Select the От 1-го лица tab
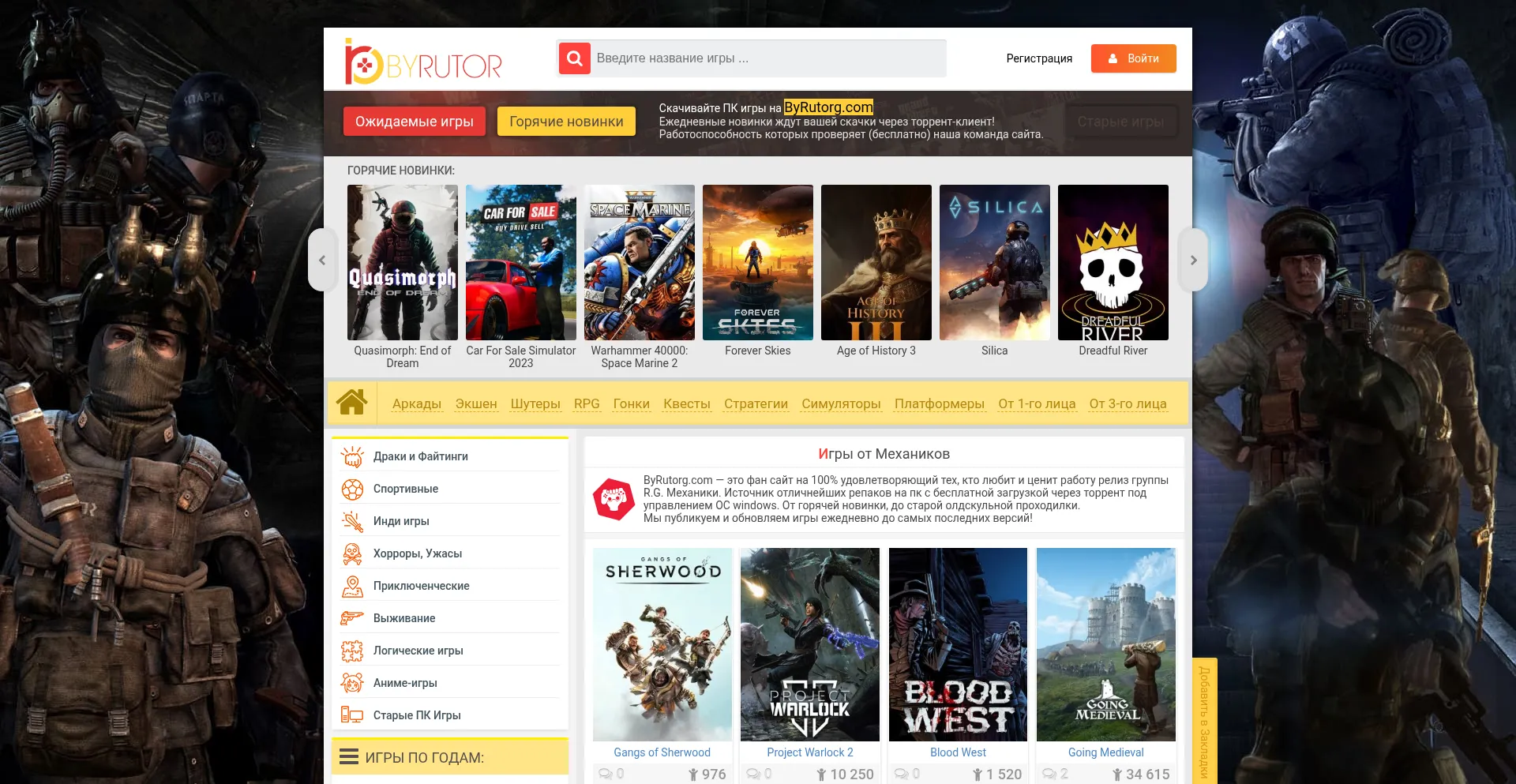 click(1037, 403)
